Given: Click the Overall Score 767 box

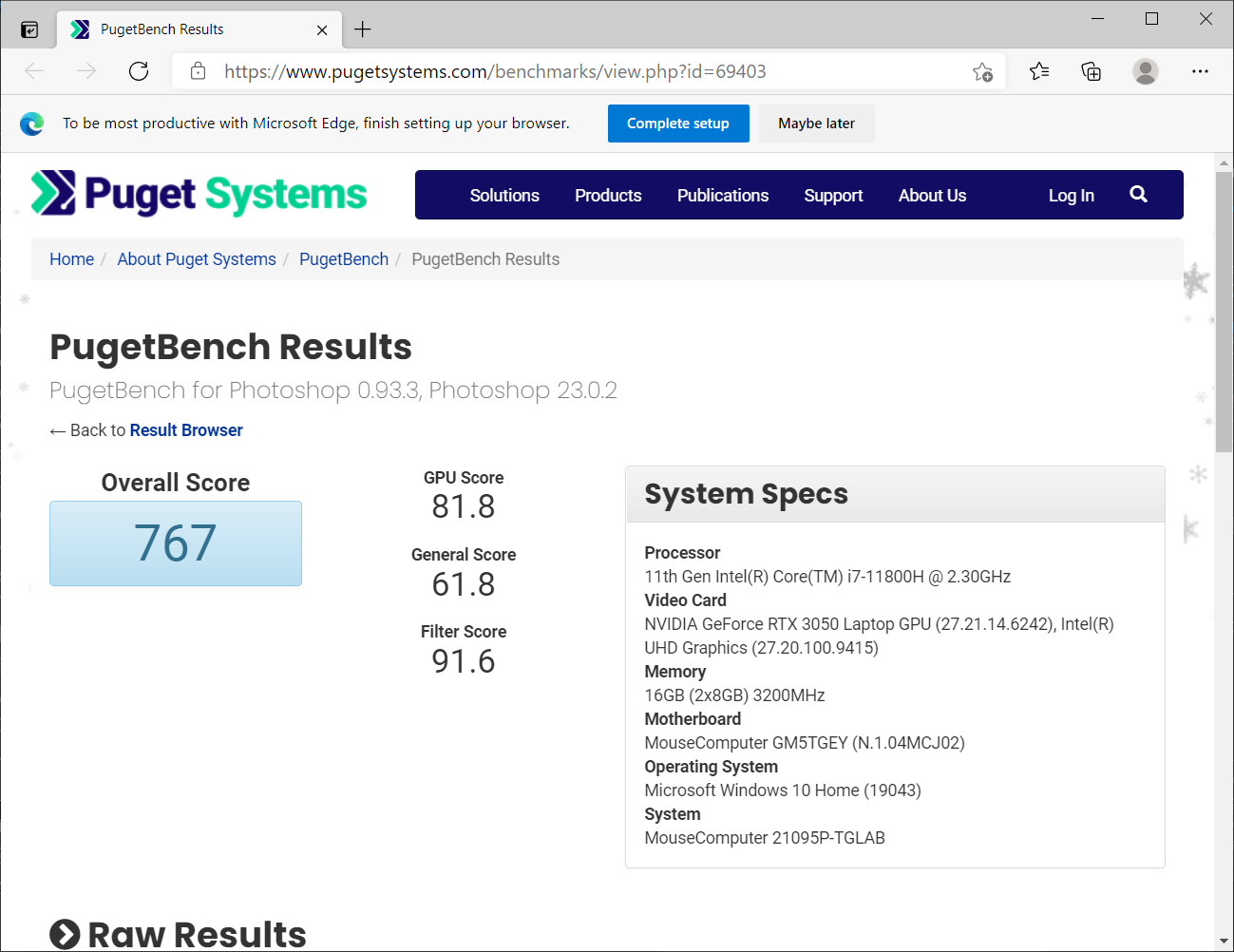Looking at the screenshot, I should (176, 543).
